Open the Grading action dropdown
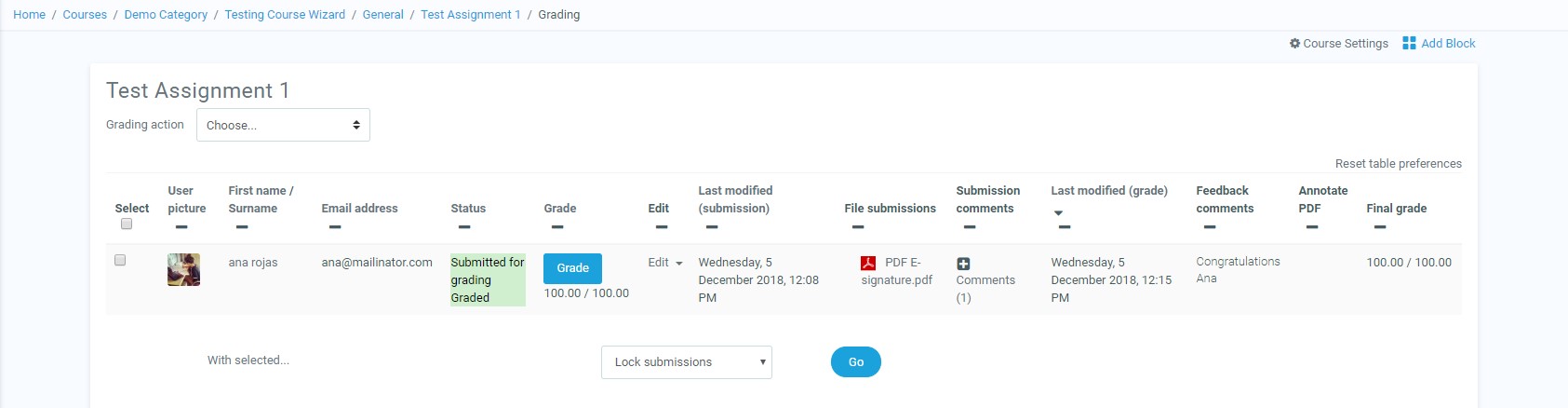This screenshot has width=1568, height=408. pyautogui.click(x=283, y=125)
